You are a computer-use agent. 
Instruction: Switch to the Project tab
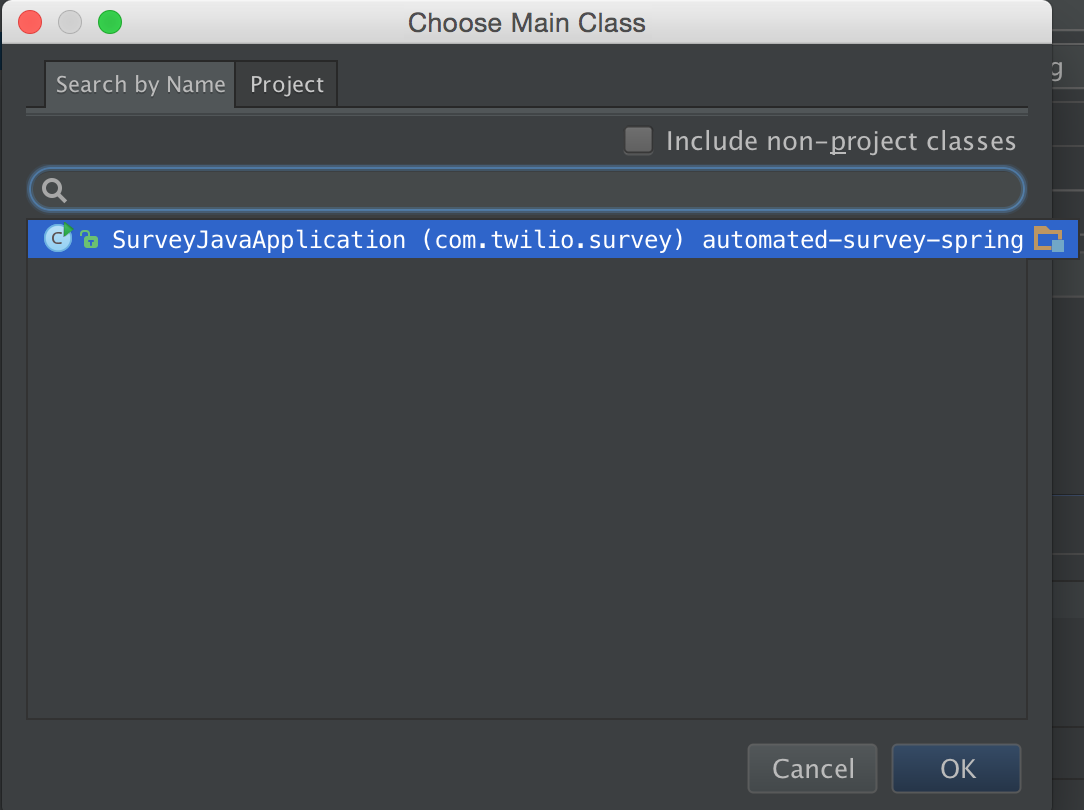coord(286,84)
